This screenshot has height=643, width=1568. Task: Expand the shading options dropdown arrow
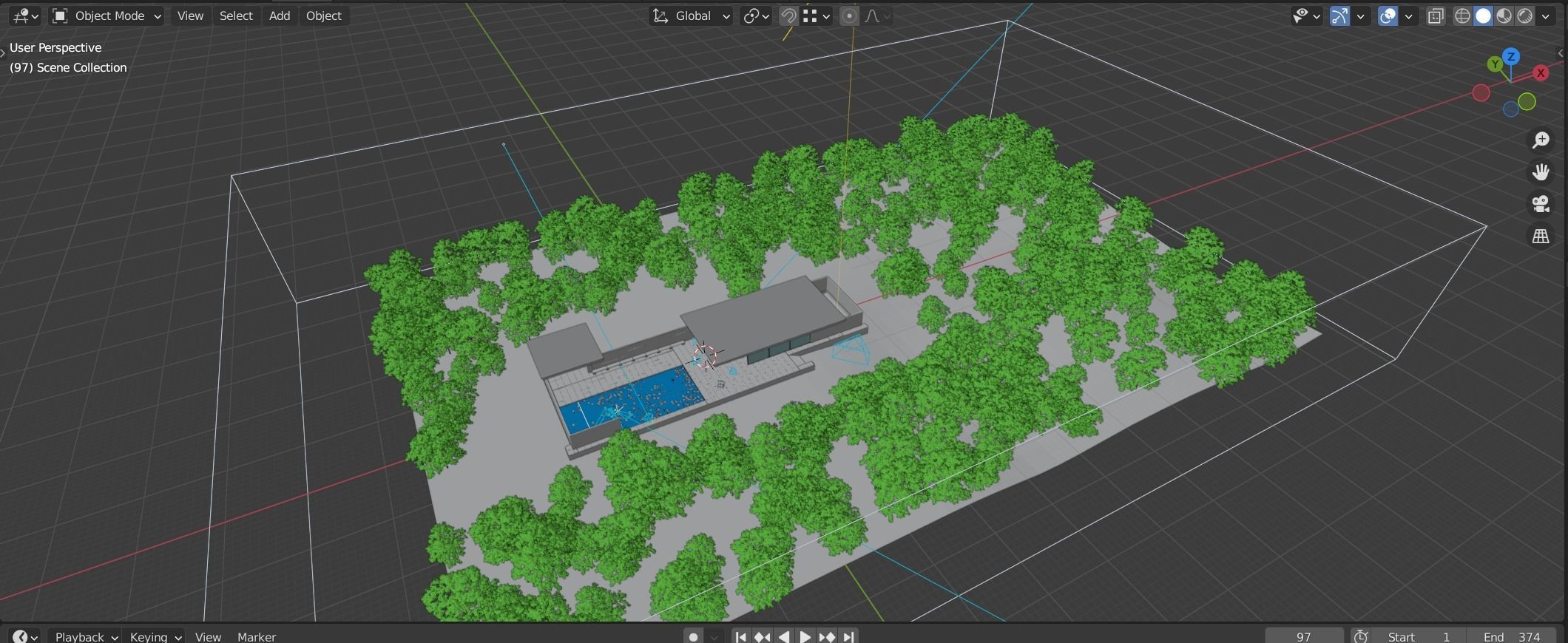(x=1545, y=16)
